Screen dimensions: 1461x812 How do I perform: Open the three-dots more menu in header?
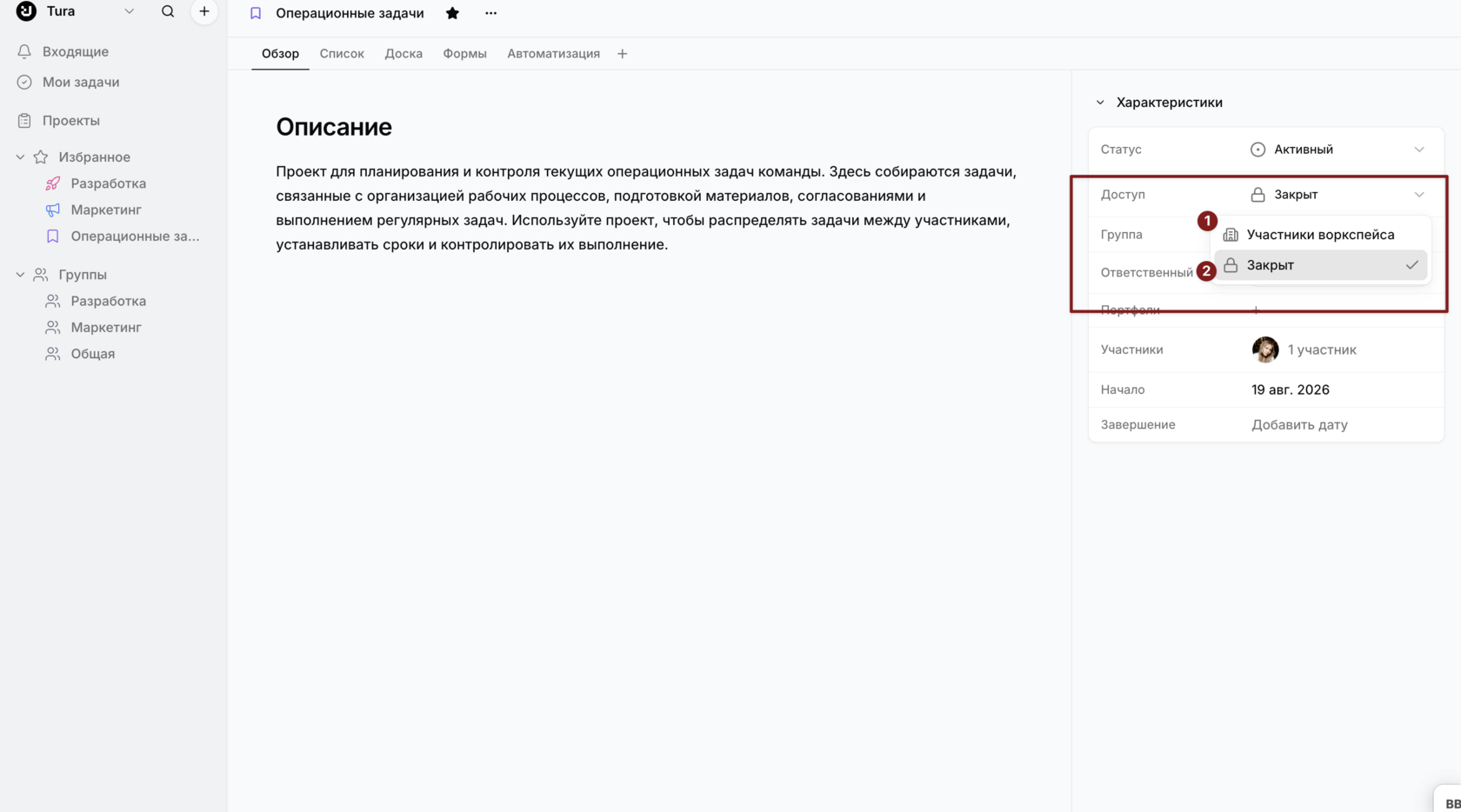click(490, 13)
